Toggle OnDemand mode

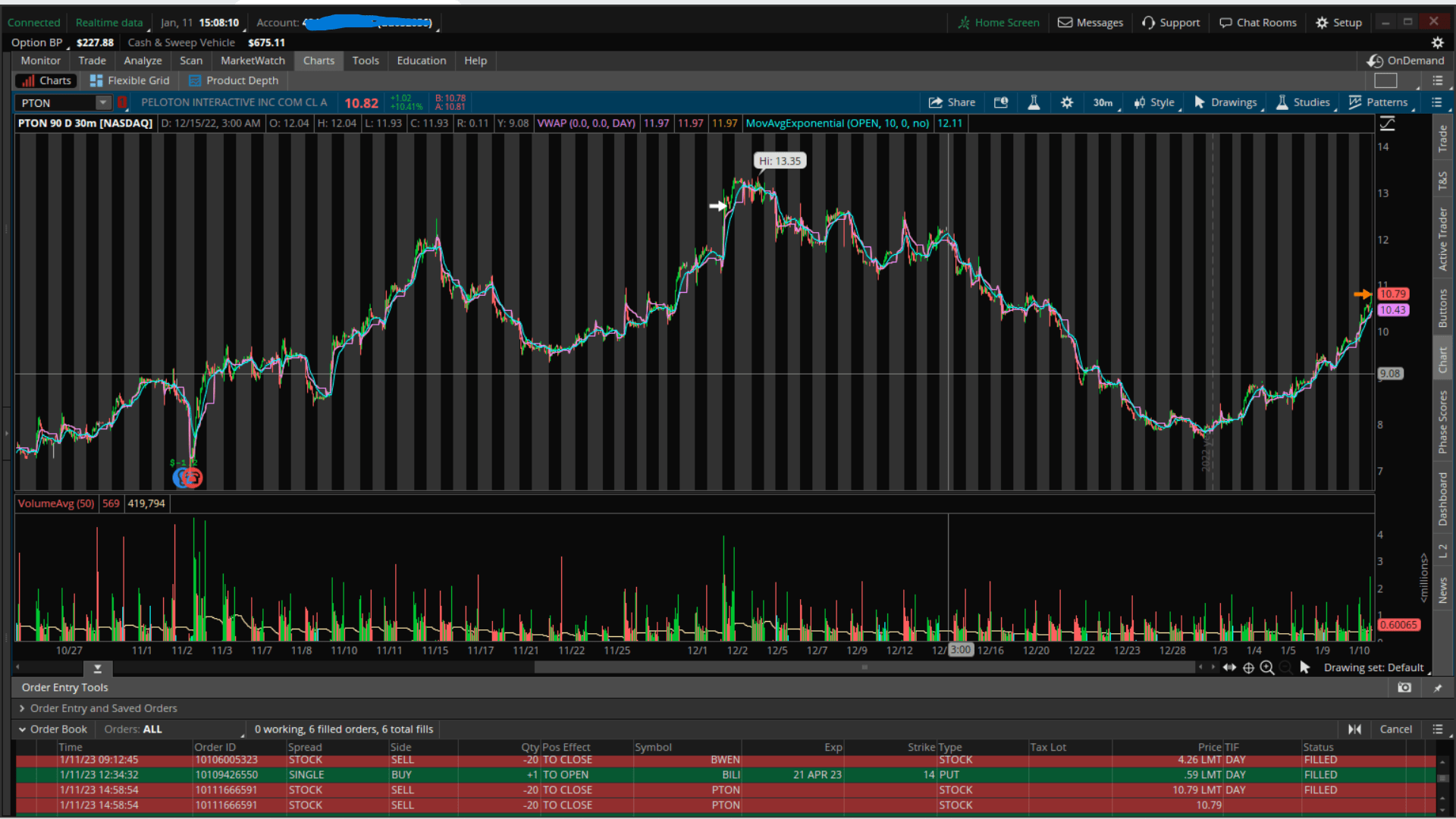click(x=1406, y=61)
